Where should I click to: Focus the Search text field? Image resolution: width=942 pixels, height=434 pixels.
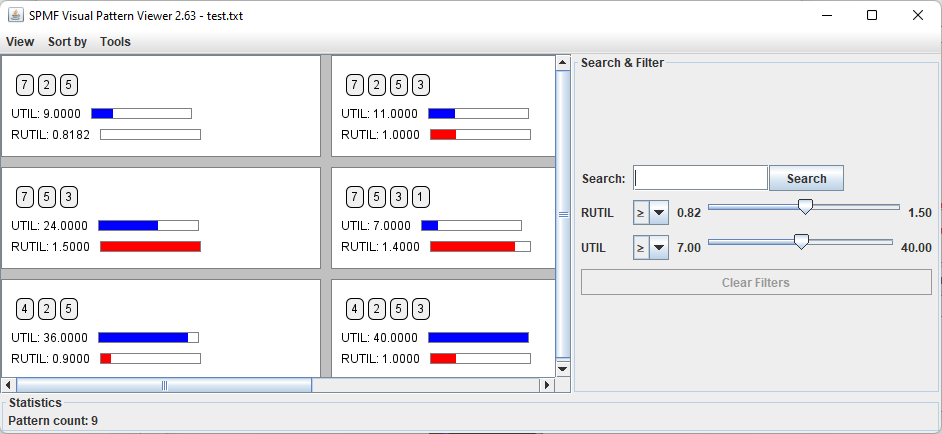[x=700, y=178]
